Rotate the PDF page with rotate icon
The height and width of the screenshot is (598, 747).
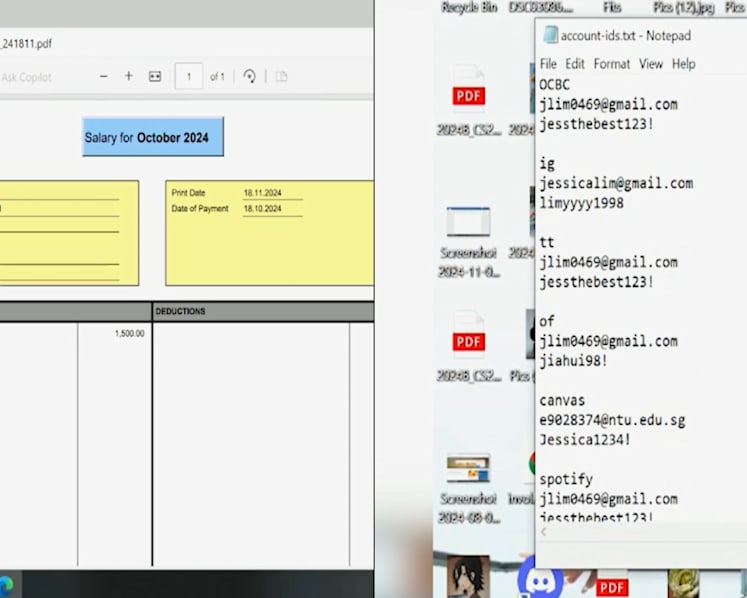tap(250, 76)
